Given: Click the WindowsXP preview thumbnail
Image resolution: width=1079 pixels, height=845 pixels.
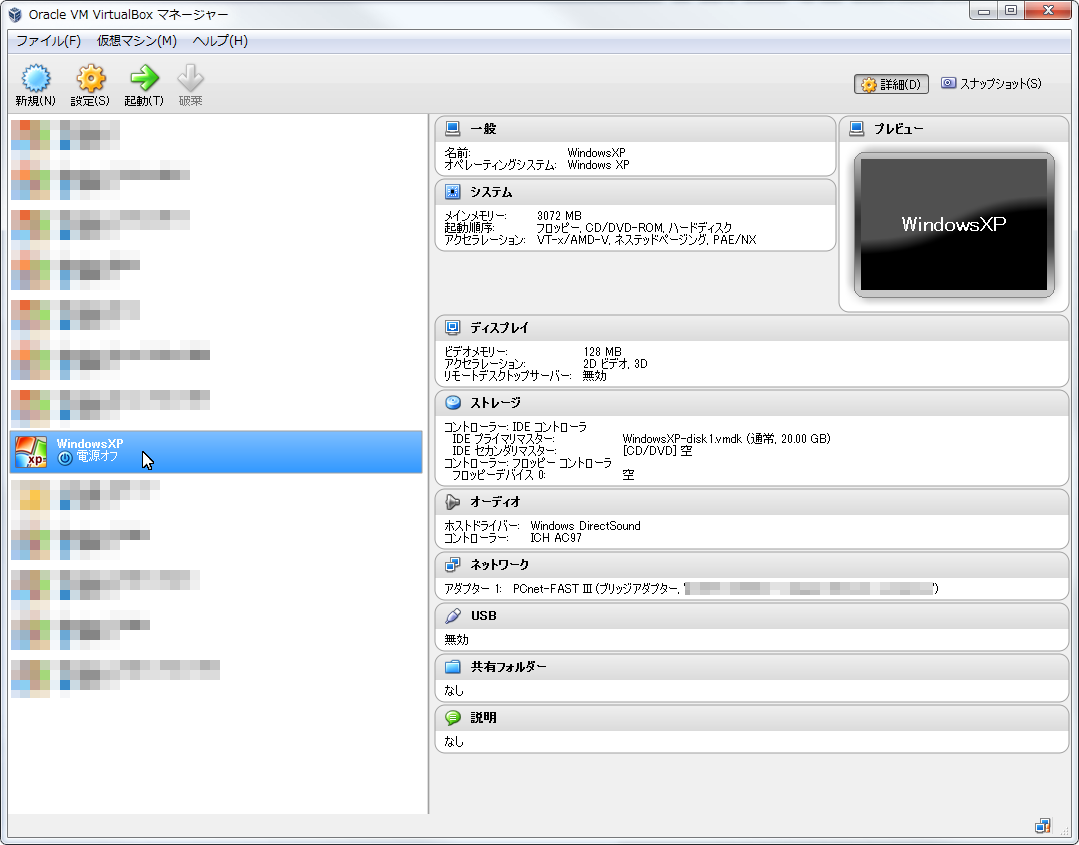Looking at the screenshot, I should click(953, 225).
